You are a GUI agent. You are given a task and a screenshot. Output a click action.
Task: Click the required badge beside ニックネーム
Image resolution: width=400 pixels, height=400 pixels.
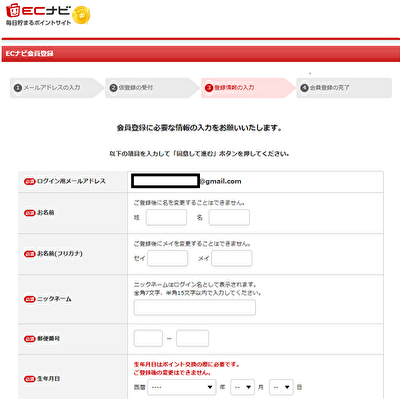coord(30,299)
